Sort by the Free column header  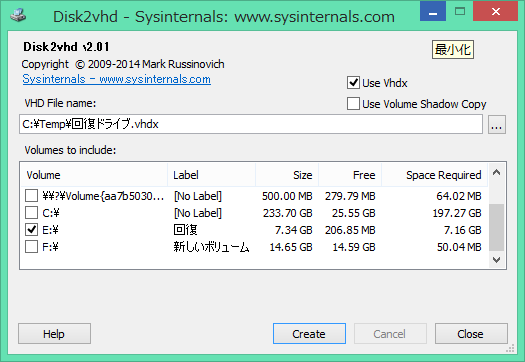(350, 175)
